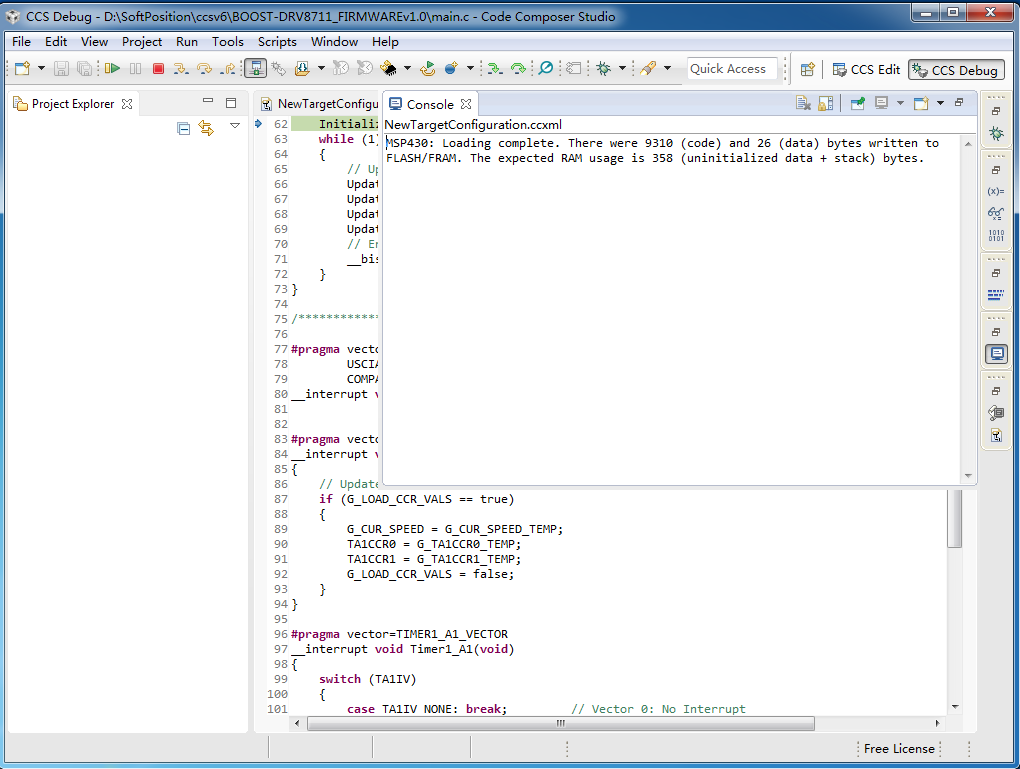Switch to CCS Edit perspective
Image resolution: width=1020 pixels, height=769 pixels.
click(x=865, y=69)
